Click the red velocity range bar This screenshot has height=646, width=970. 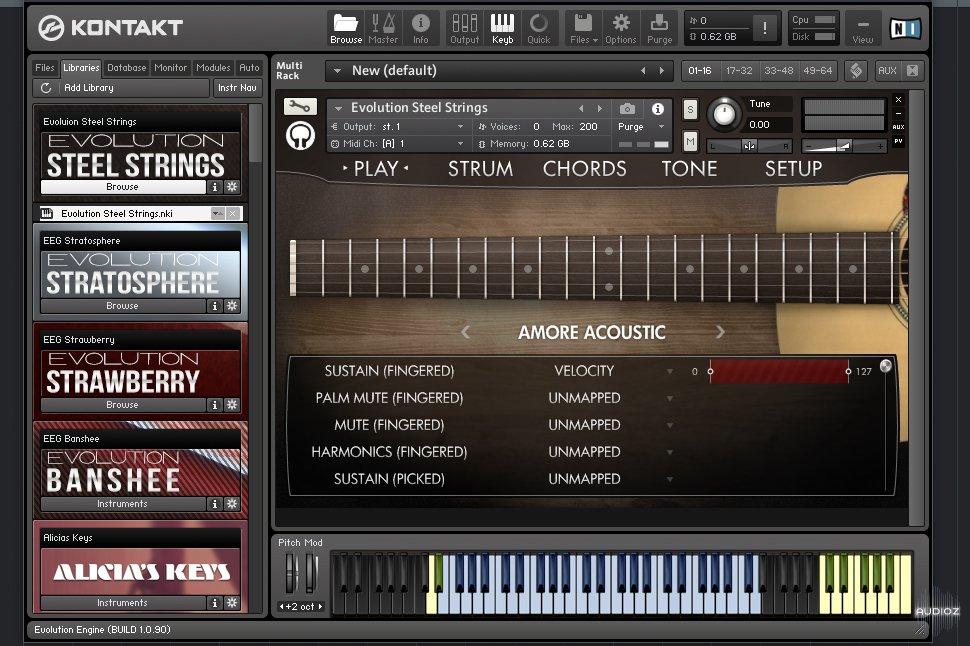coord(779,371)
